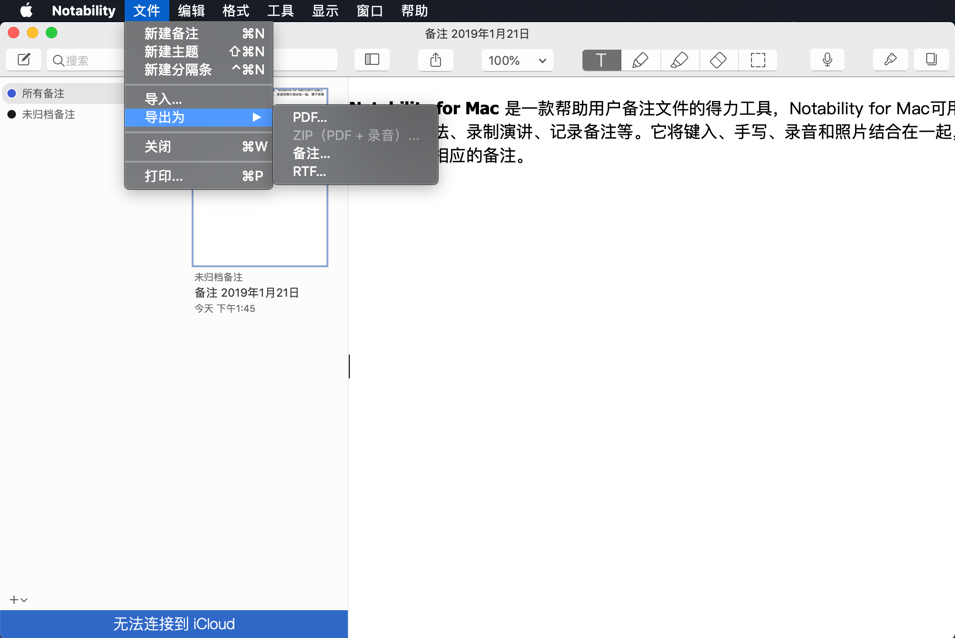This screenshot has height=638, width=955.
Task: Select the Highlighter tool
Action: pyautogui.click(x=680, y=60)
